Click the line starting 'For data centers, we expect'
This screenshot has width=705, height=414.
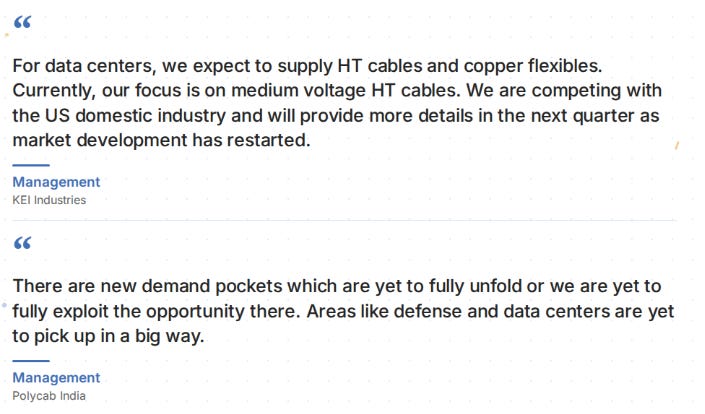coord(307,66)
